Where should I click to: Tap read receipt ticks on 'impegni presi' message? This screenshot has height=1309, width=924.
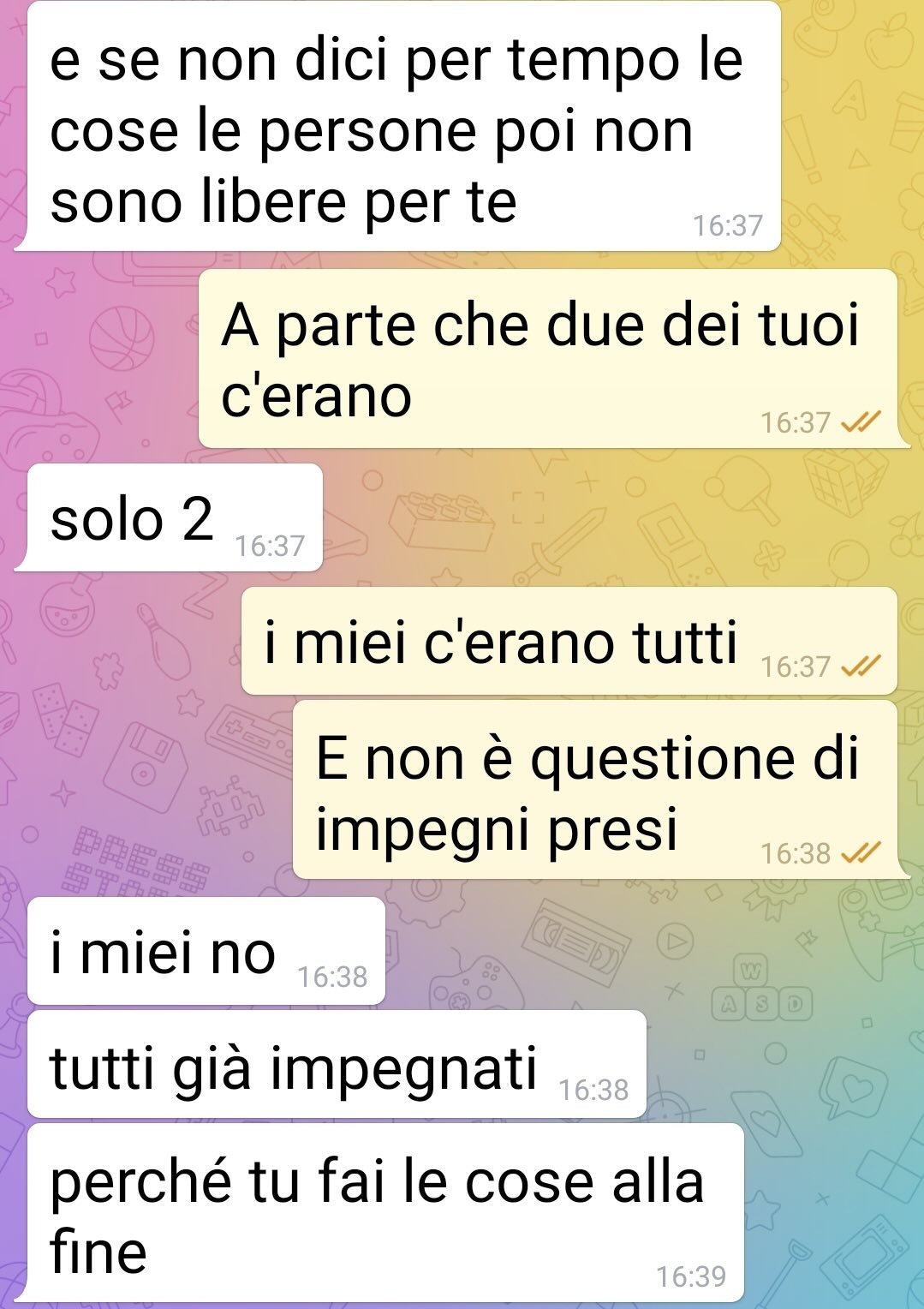(x=861, y=852)
